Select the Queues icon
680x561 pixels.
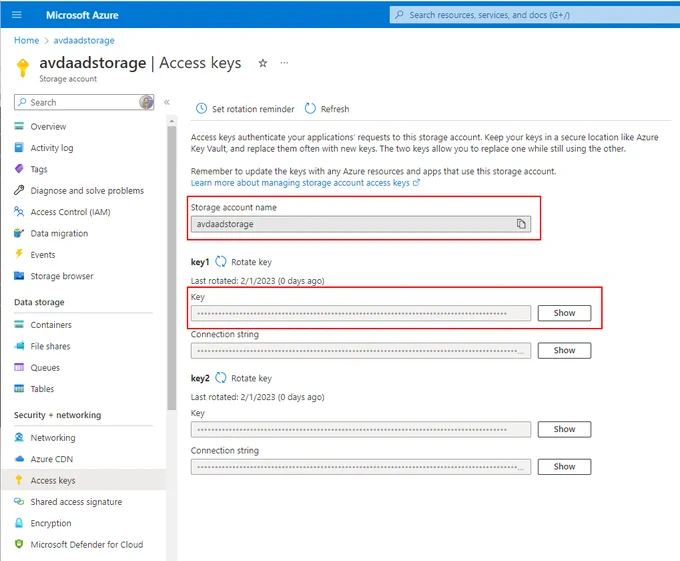pos(19,367)
